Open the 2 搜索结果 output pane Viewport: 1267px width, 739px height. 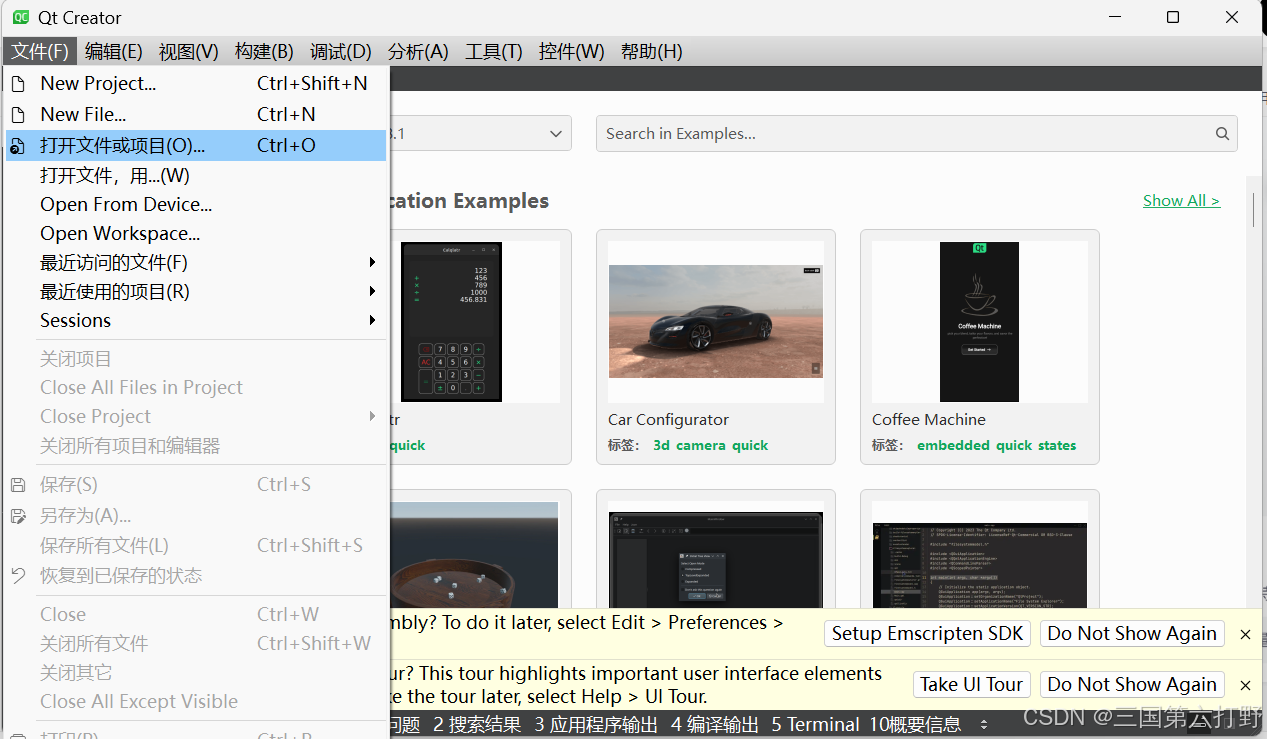coord(477,725)
